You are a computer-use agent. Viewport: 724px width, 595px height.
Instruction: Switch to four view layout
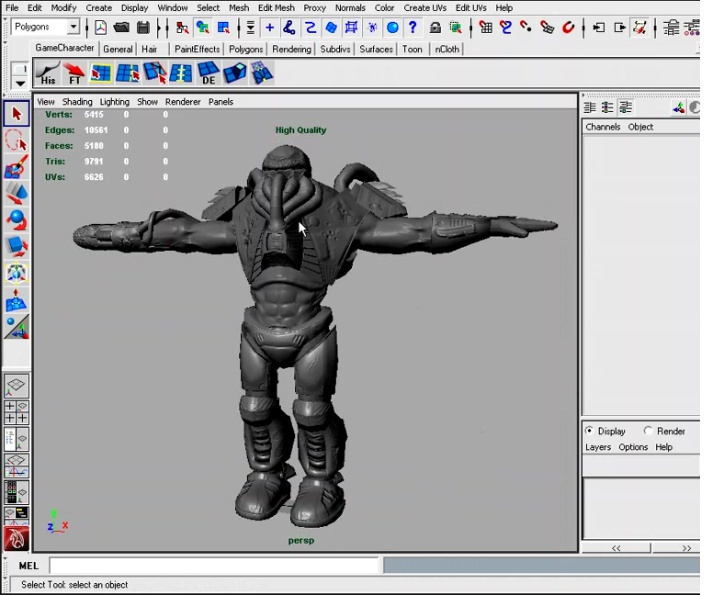[x=17, y=412]
